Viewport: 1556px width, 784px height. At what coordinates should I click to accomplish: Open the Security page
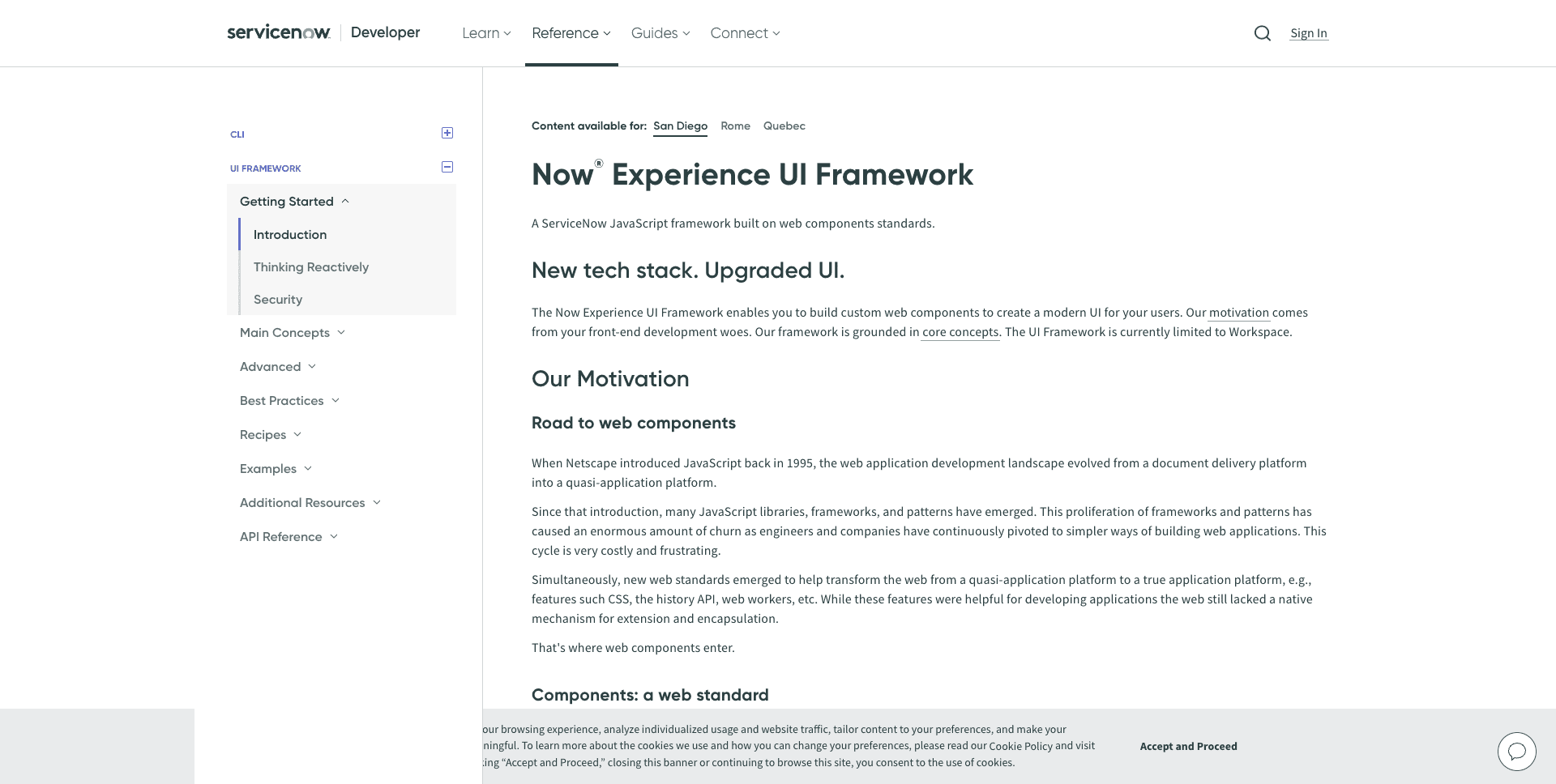tap(278, 300)
